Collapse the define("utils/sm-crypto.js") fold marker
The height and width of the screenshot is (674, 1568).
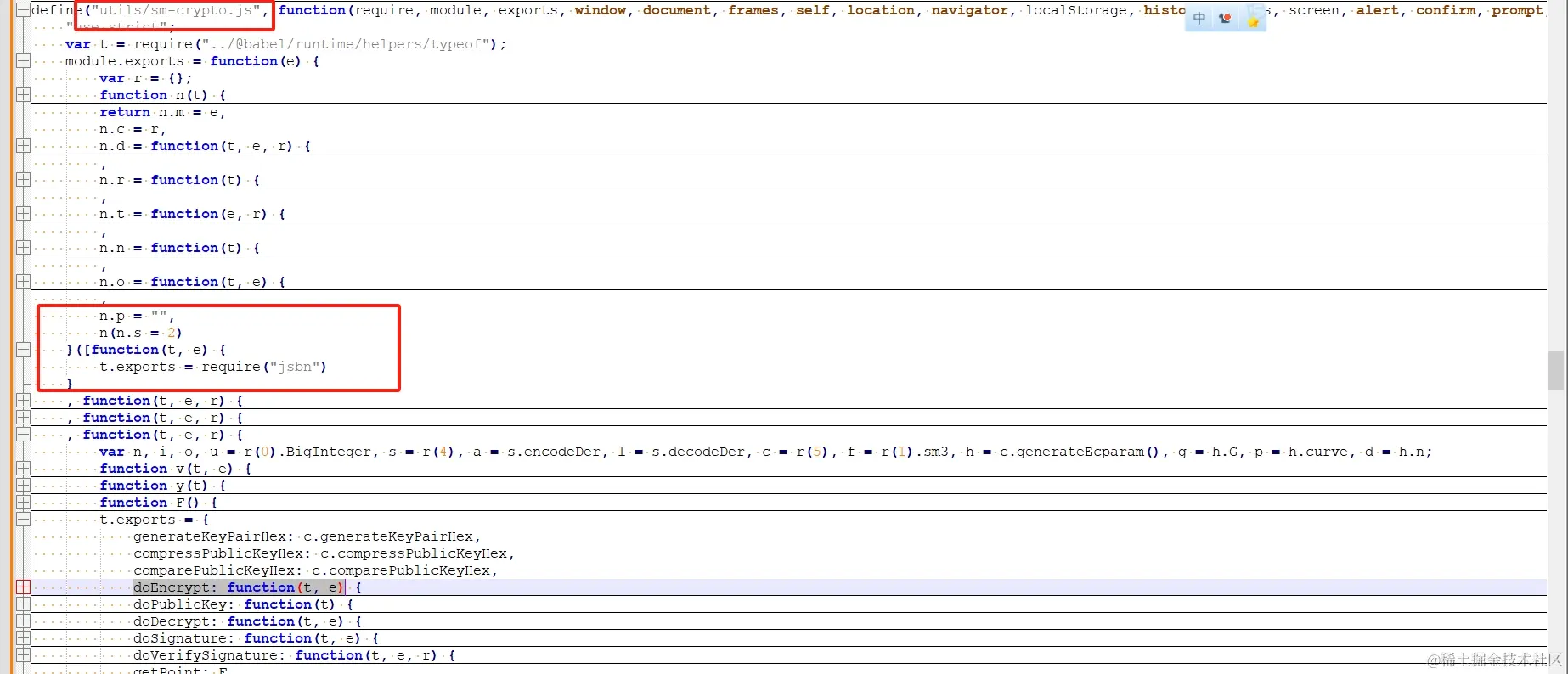(23, 10)
